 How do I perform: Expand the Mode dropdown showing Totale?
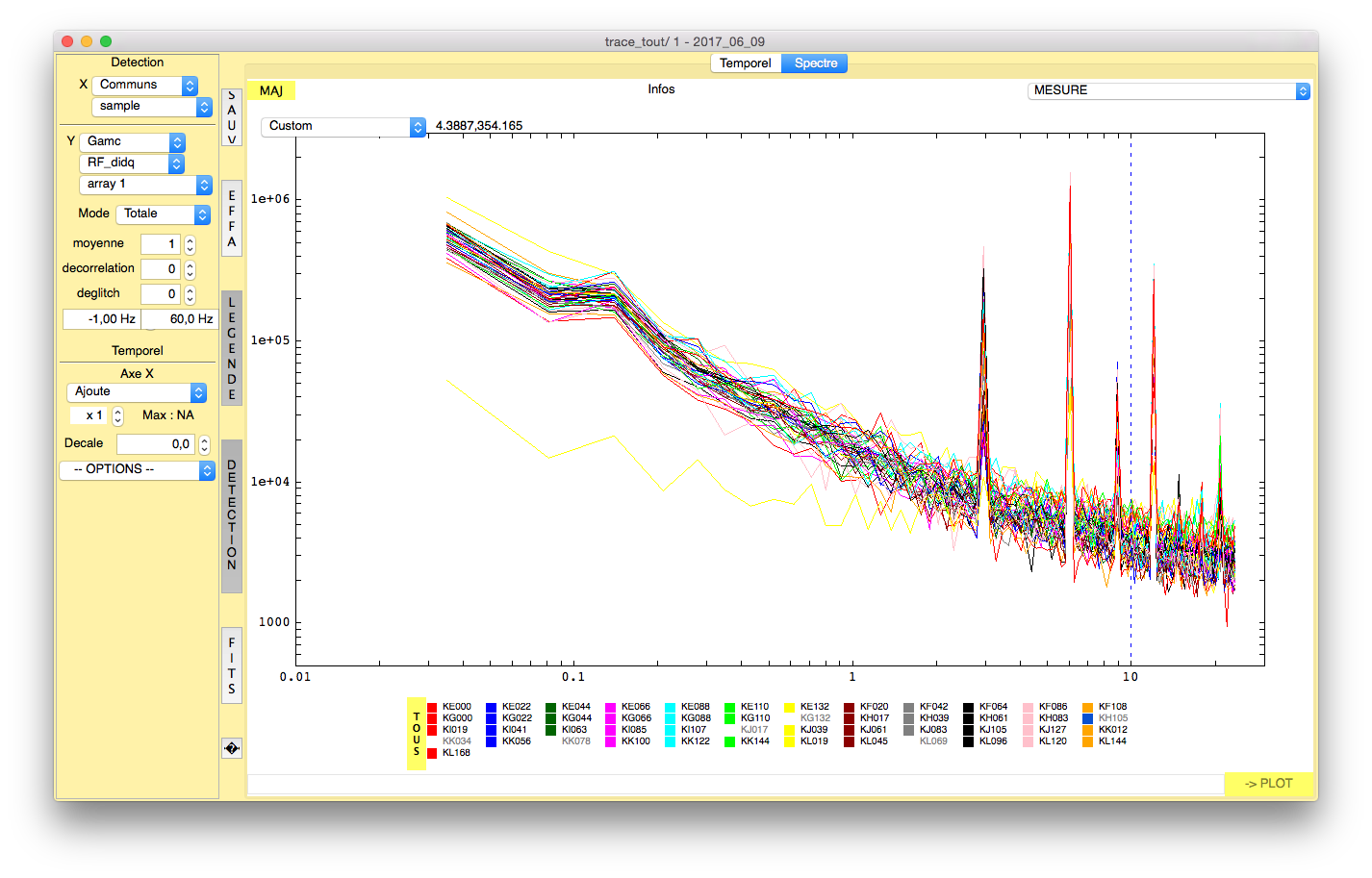coord(163,213)
